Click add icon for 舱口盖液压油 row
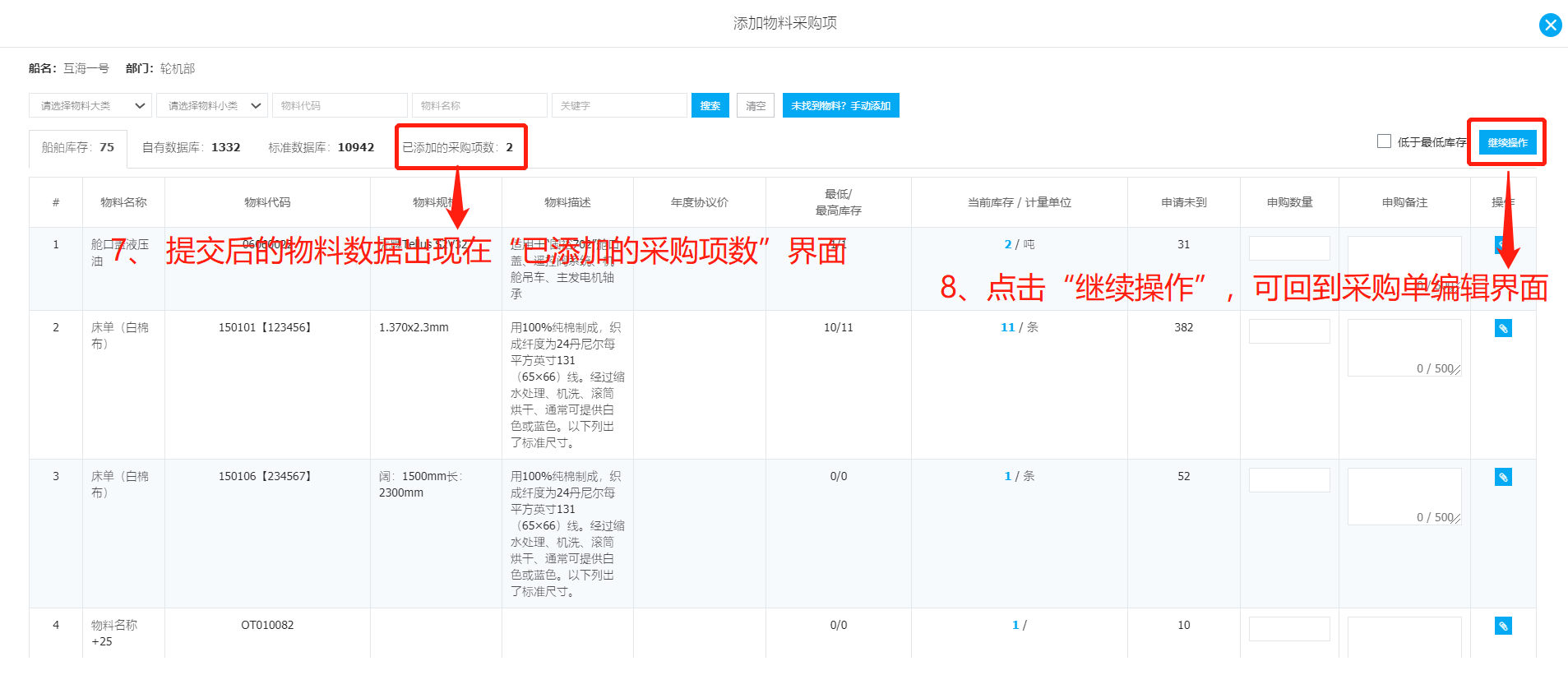1568x675 pixels. pyautogui.click(x=1502, y=245)
